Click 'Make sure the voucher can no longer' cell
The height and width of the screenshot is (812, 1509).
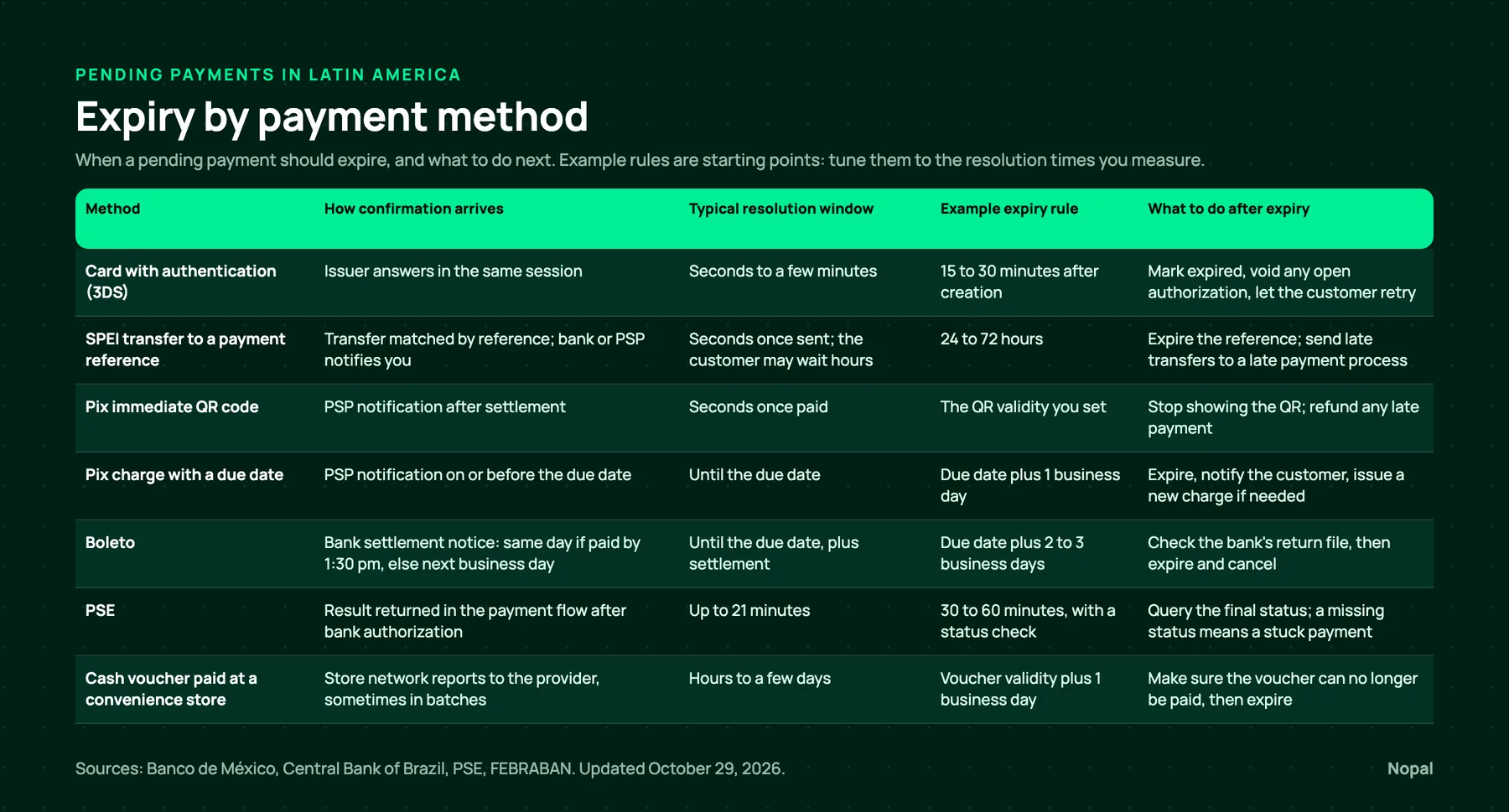click(1282, 689)
